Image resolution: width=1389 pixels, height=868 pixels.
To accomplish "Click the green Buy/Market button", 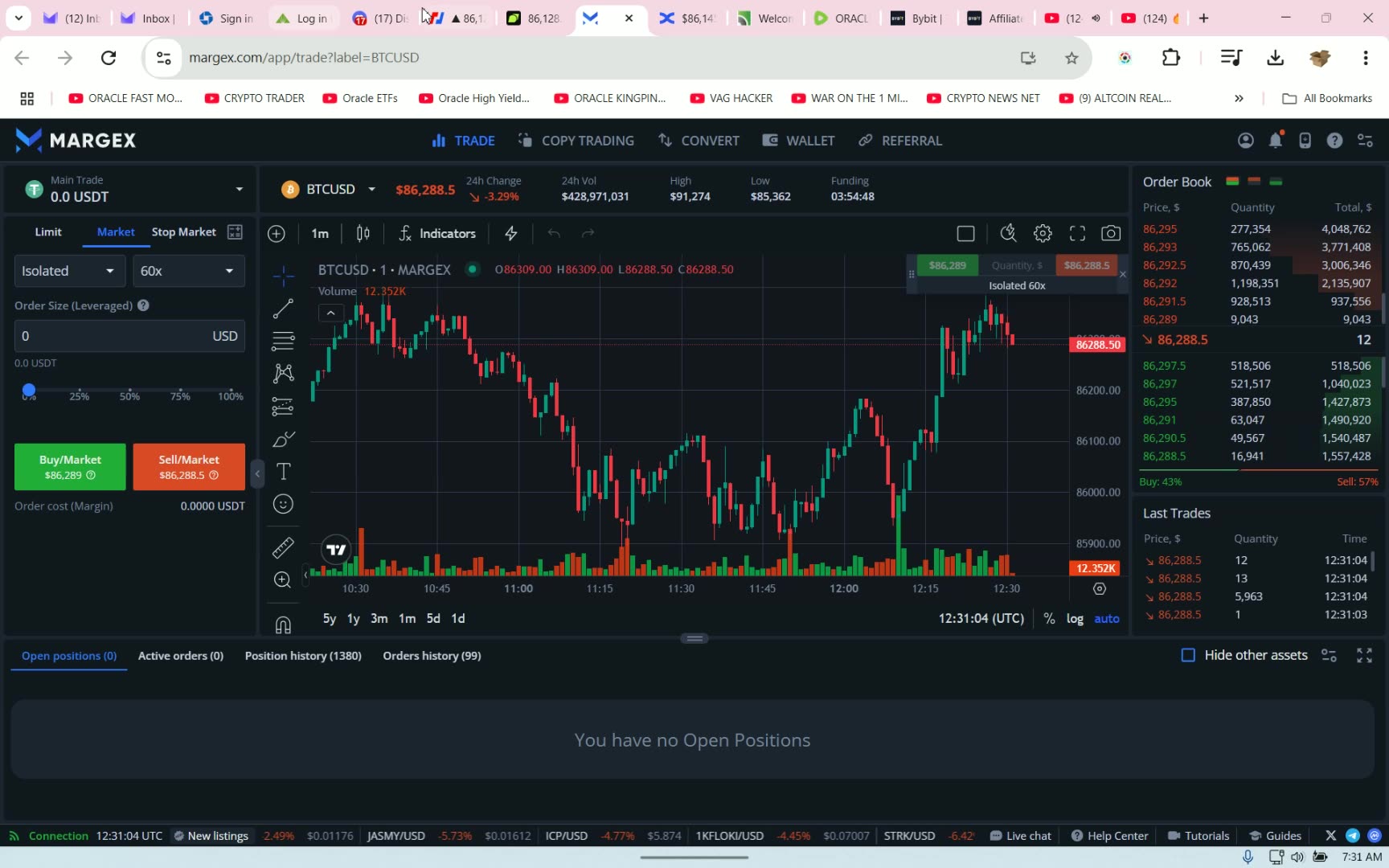I will (70, 467).
